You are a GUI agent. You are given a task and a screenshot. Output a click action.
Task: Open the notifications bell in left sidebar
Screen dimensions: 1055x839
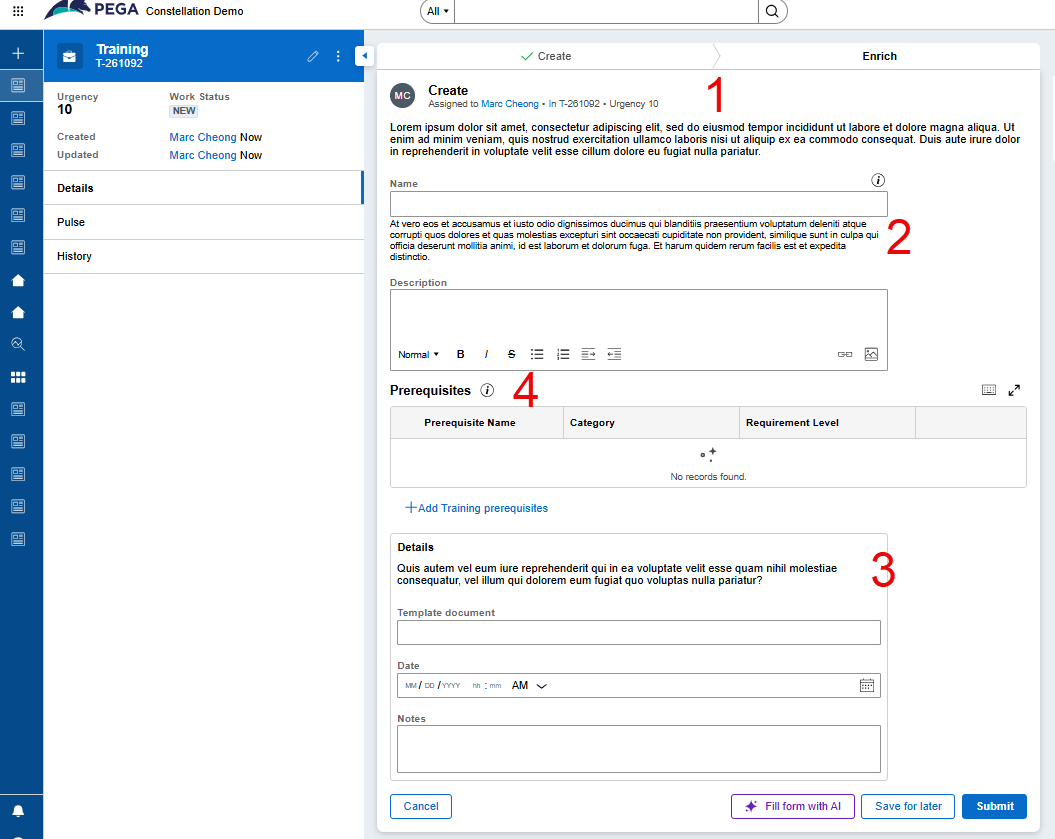tap(18, 811)
